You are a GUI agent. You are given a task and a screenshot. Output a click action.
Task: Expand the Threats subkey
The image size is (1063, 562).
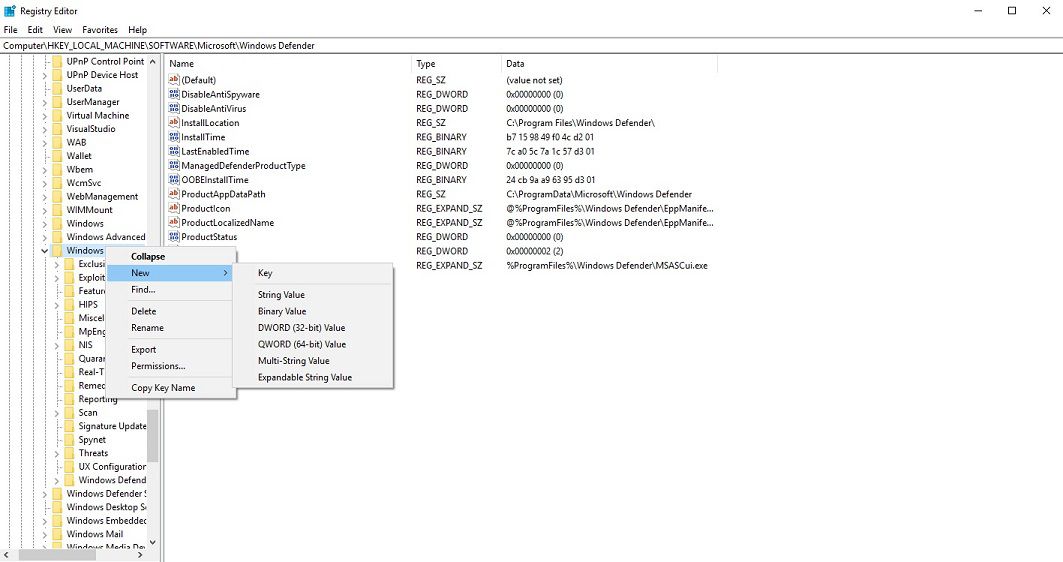click(x=57, y=454)
